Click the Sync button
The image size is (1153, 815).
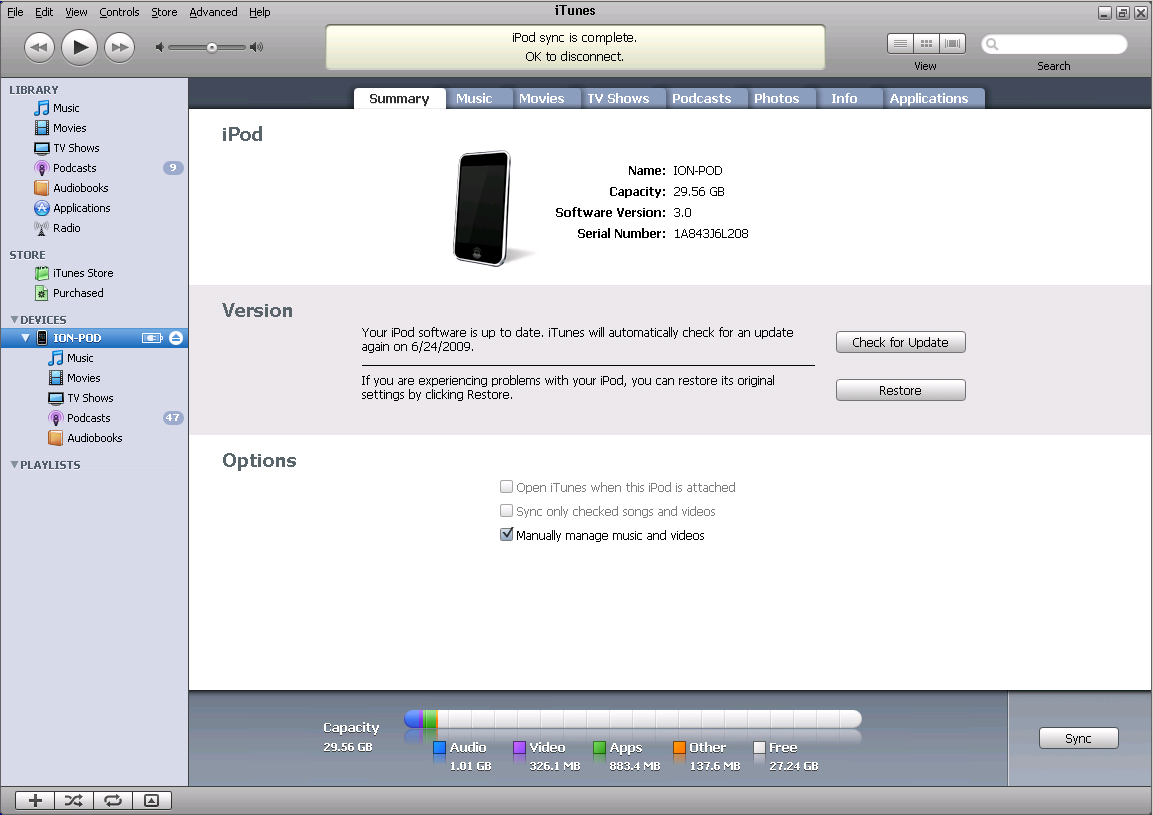click(x=1079, y=739)
